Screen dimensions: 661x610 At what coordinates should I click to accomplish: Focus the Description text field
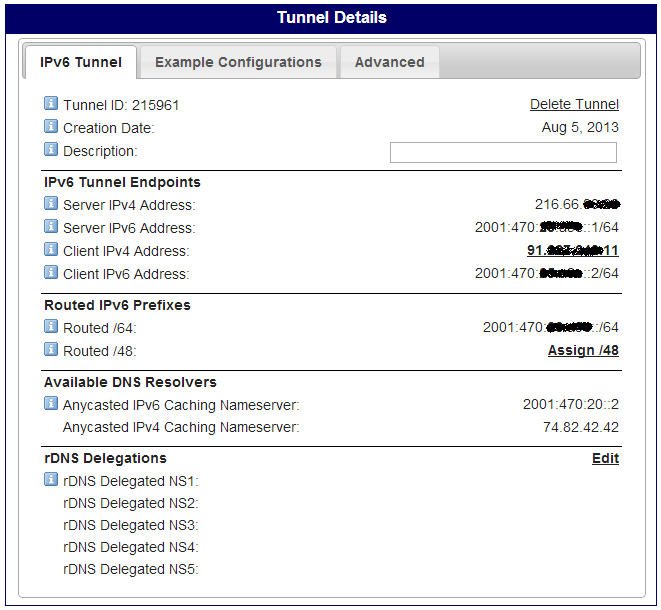[x=503, y=152]
